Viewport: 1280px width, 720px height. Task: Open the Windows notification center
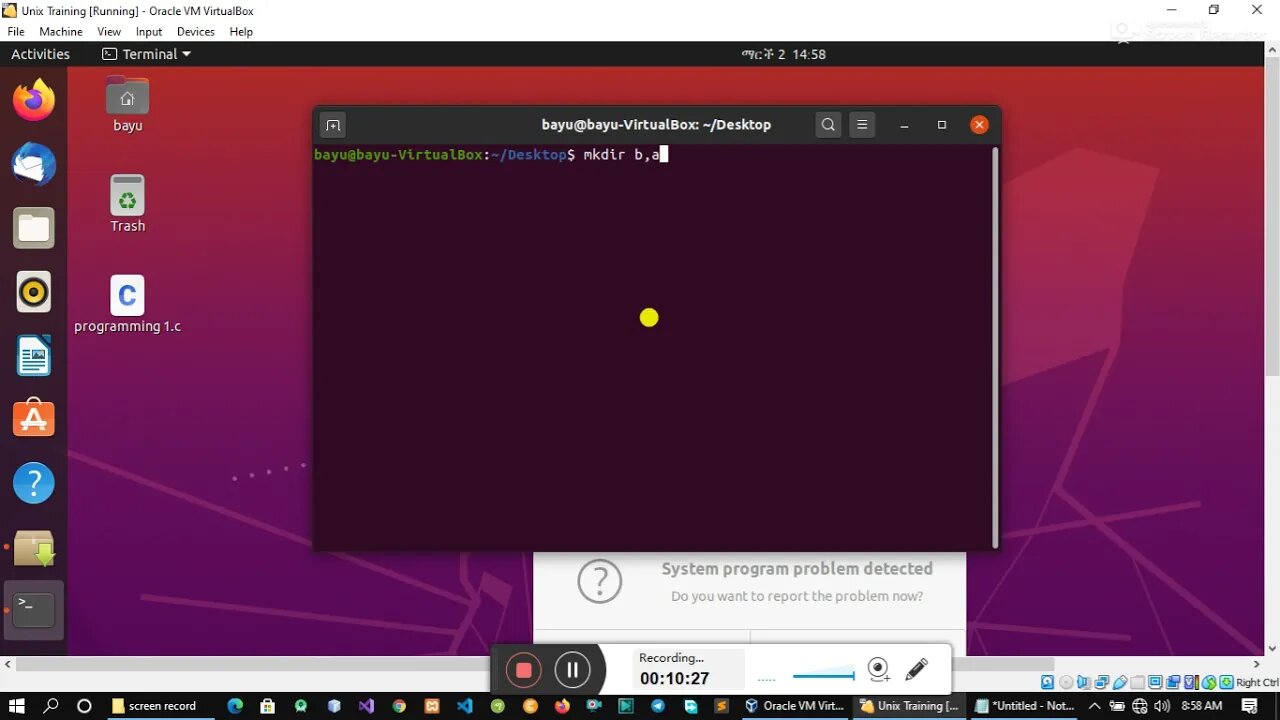pos(1250,706)
